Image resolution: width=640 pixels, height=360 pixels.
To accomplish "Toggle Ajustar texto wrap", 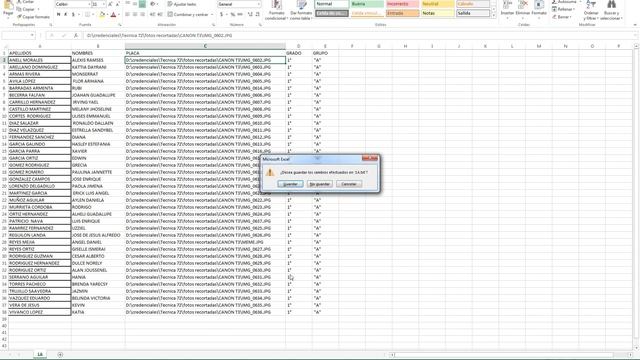I will [x=182, y=4].
